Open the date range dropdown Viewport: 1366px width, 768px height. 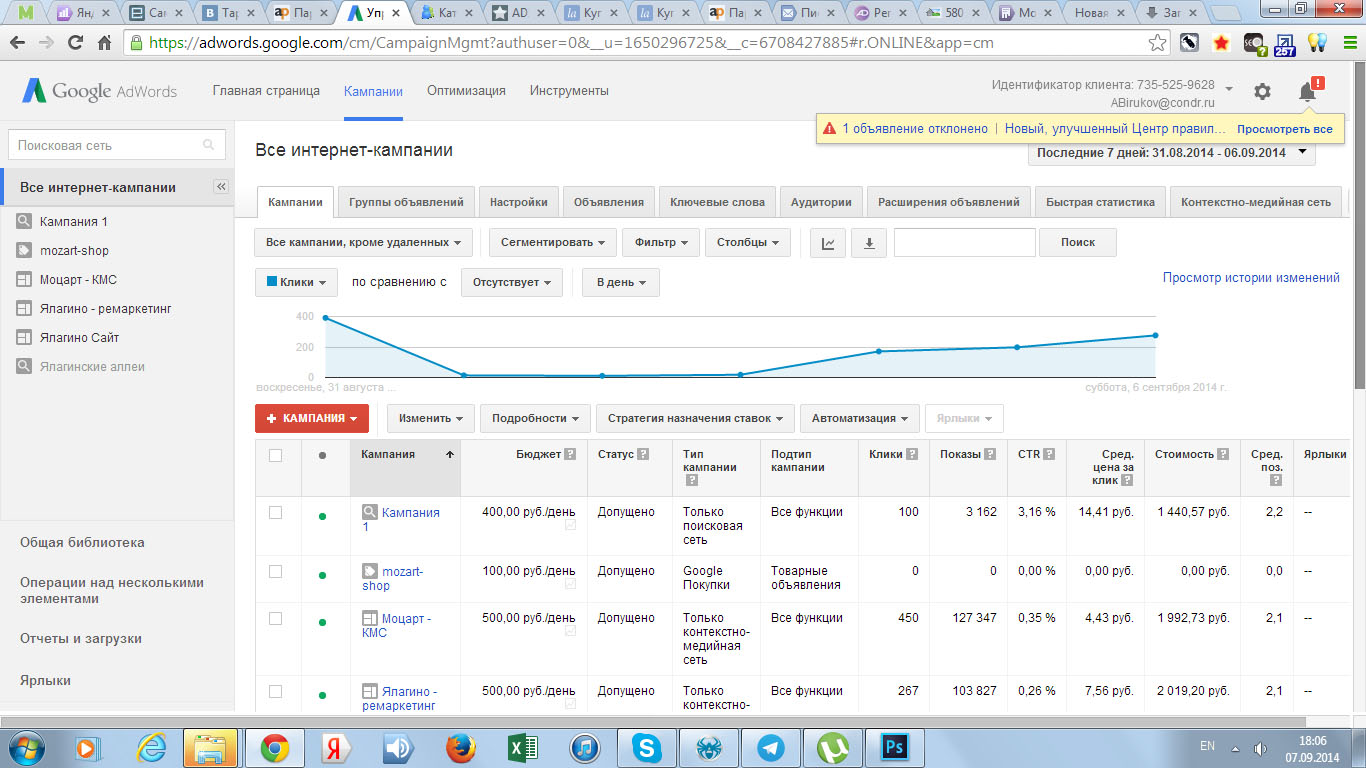coord(1171,153)
